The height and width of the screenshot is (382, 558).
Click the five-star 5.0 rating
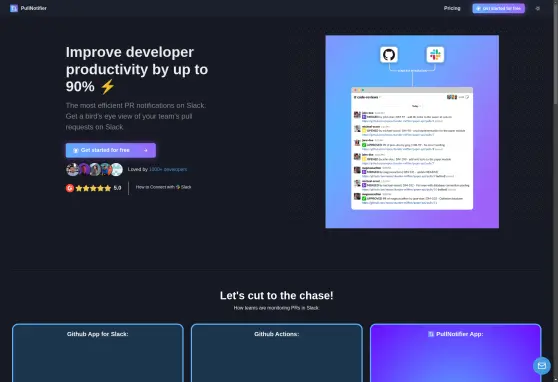[98, 188]
